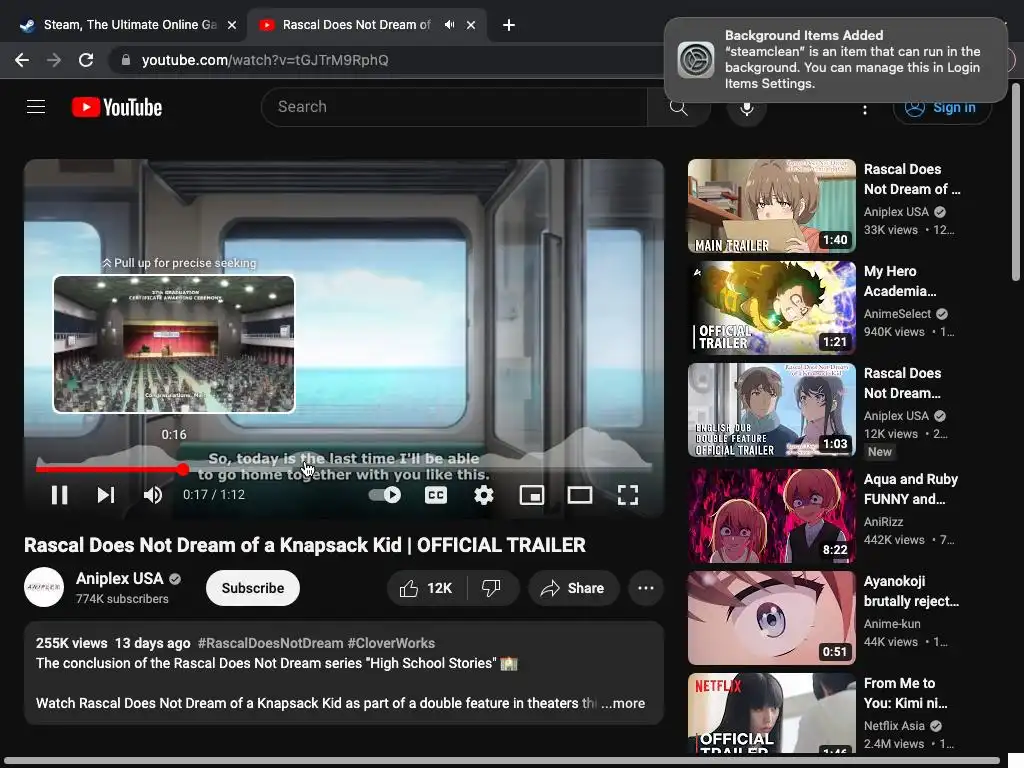Click the vertical page scrollbar
This screenshot has width=1024, height=768.
click(1016, 183)
